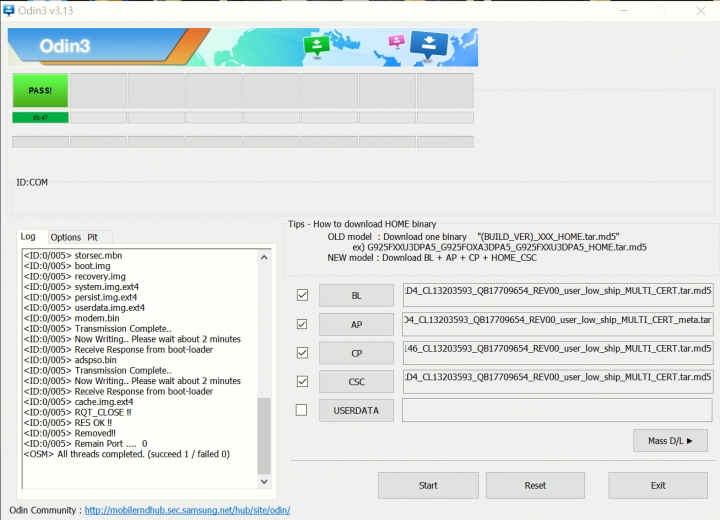Click log line 'recovery.img'
The height and width of the screenshot is (520, 720).
click(x=74, y=276)
